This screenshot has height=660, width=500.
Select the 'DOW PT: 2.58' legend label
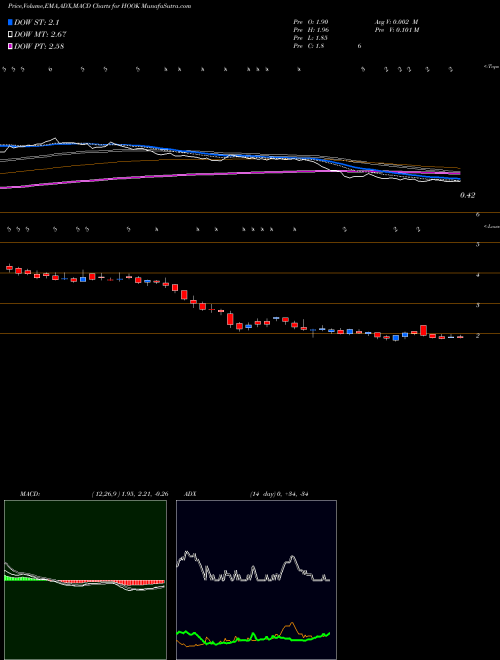pos(39,46)
